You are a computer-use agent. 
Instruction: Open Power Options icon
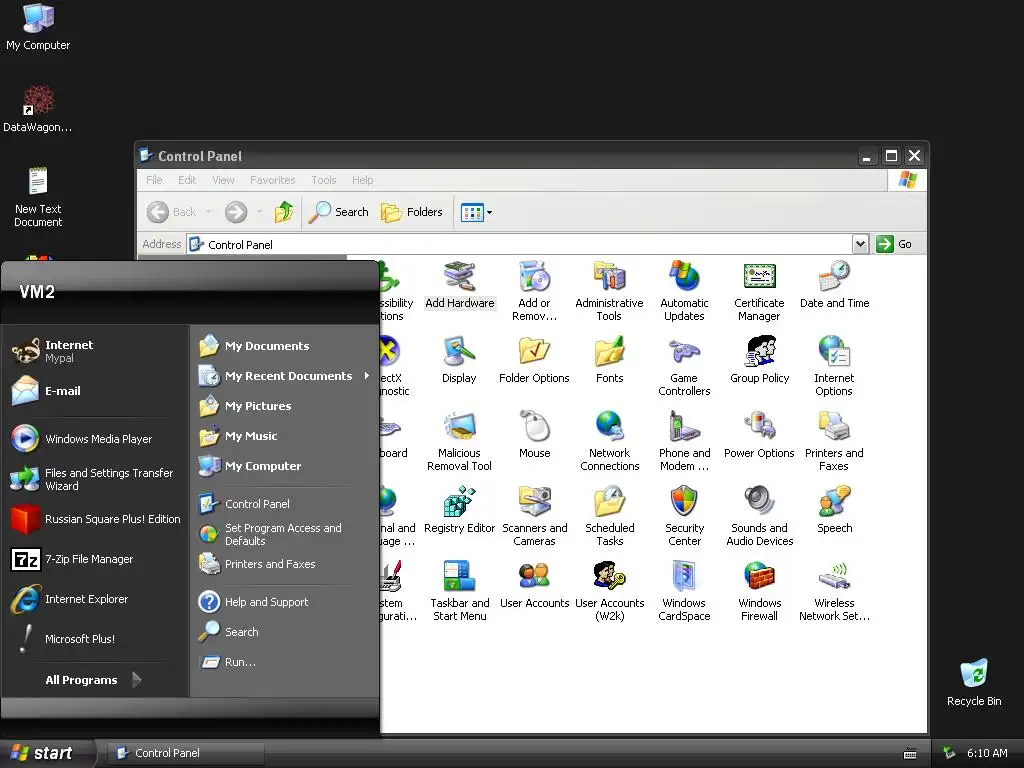click(x=759, y=435)
